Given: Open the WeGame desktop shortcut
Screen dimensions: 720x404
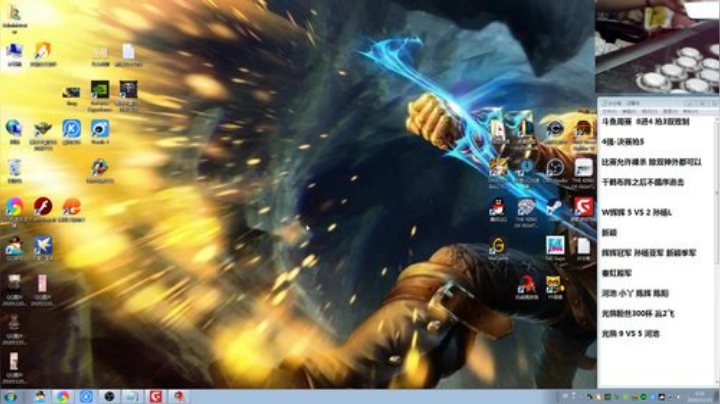Looking at the screenshot, I should 498,246.
